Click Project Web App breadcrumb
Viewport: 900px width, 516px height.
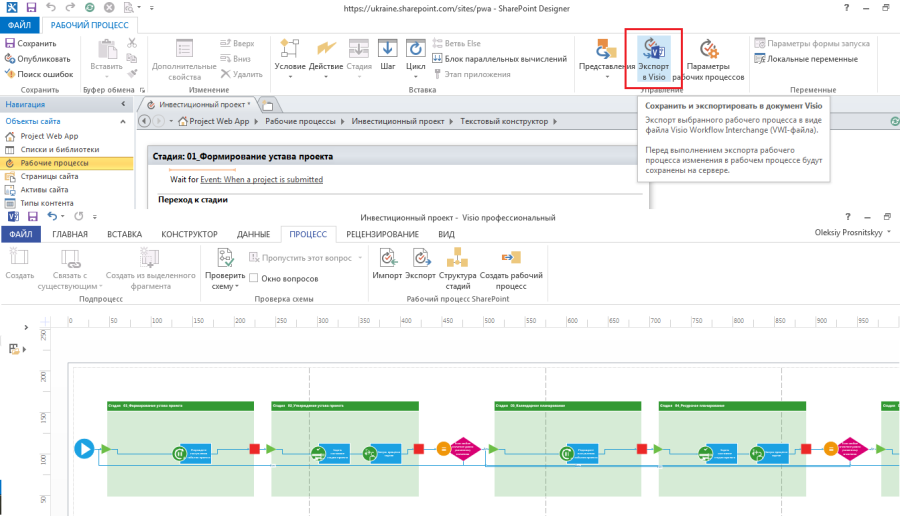(x=219, y=121)
